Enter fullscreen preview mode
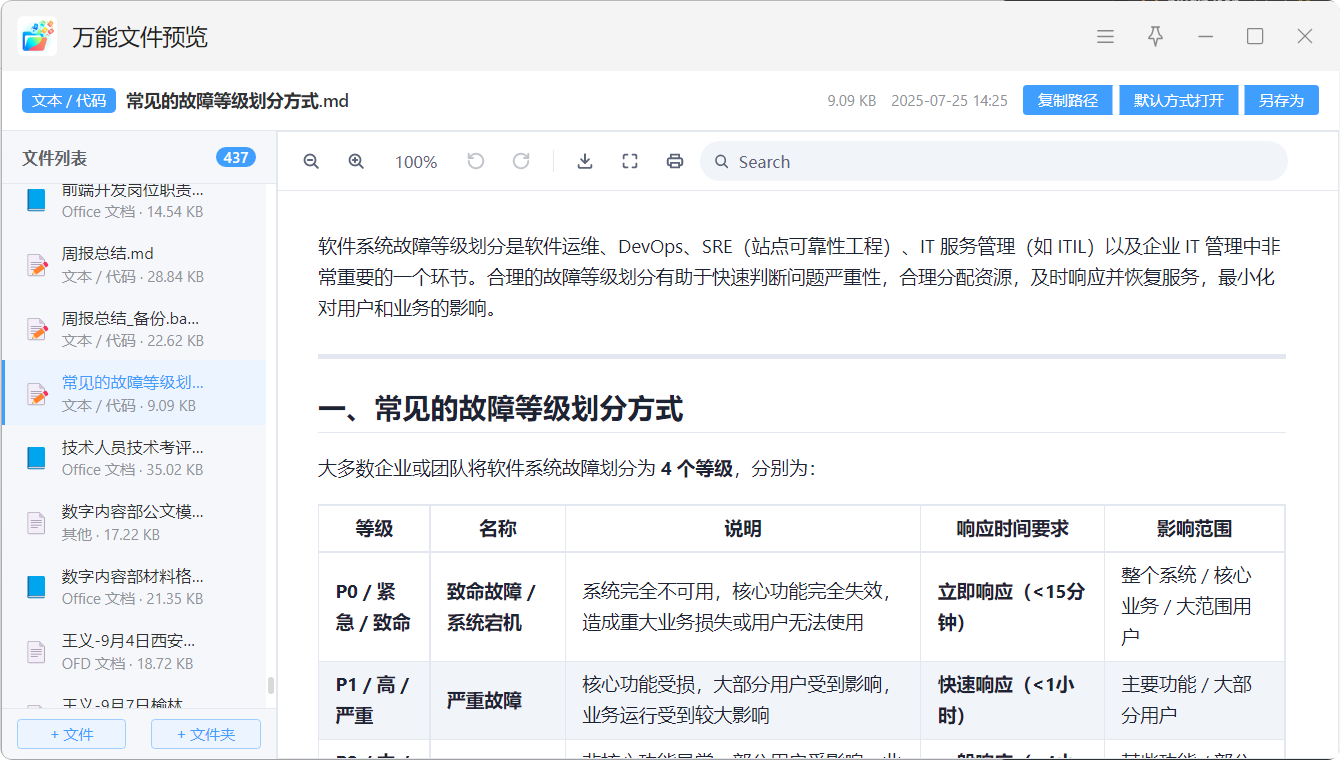 (630, 161)
